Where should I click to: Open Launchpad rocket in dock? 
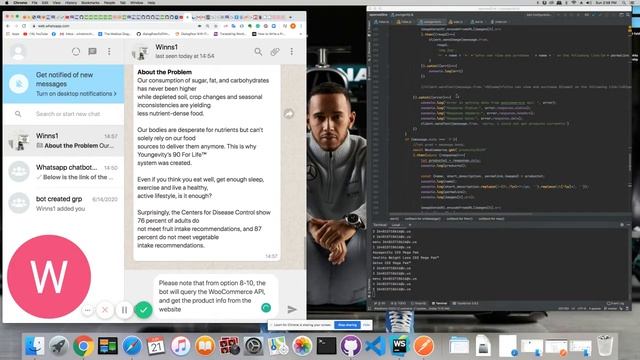tap(59, 346)
